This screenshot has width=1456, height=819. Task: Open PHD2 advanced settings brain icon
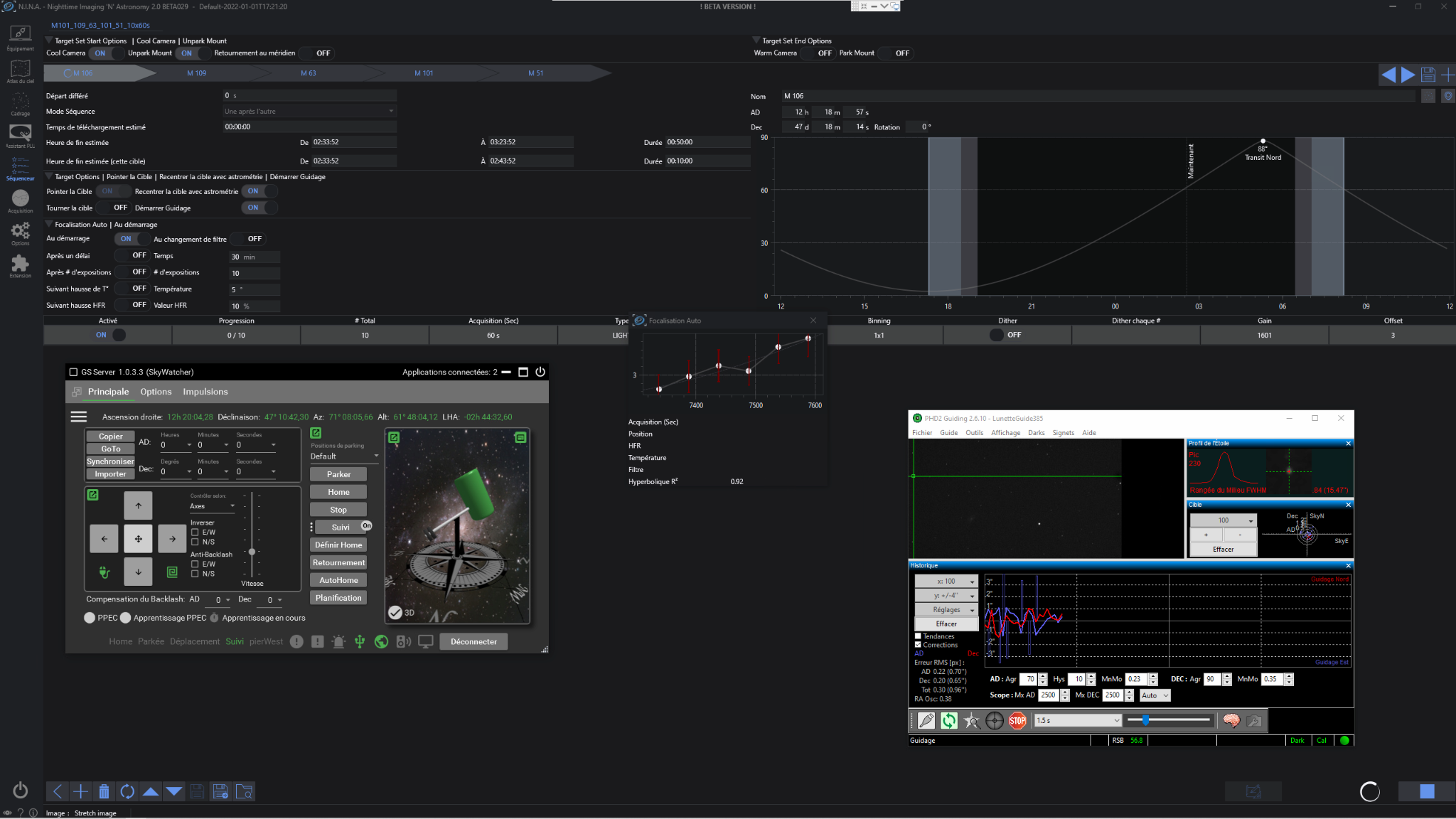coord(1231,721)
